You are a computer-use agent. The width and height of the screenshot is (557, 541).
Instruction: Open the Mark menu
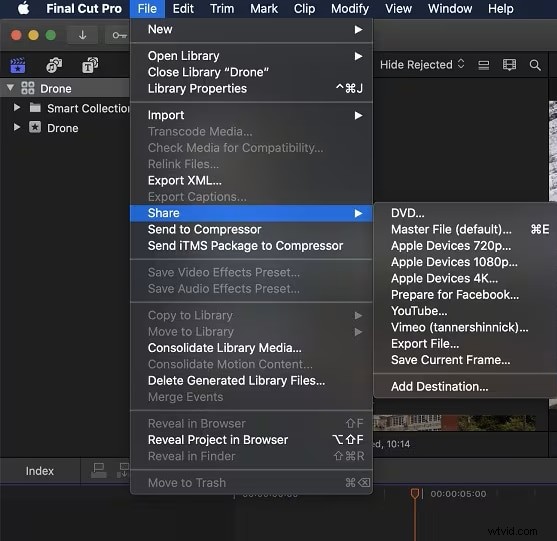[x=264, y=9]
